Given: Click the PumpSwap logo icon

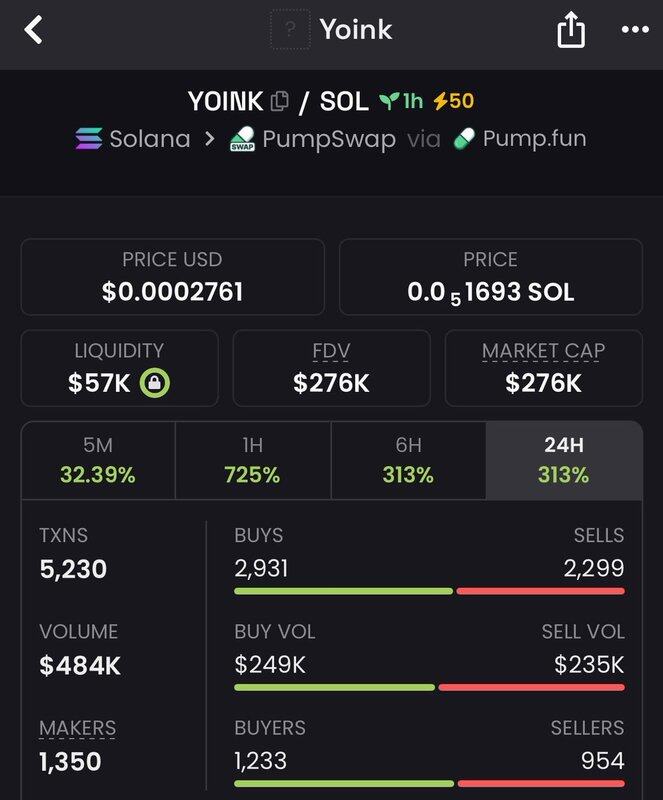Looking at the screenshot, I should [x=243, y=139].
